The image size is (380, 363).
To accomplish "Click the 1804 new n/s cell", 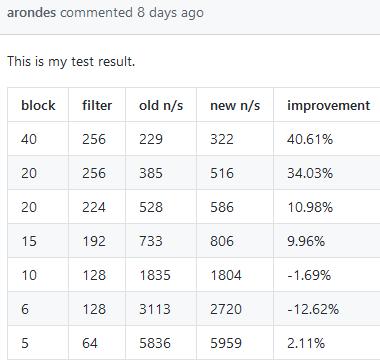I will coord(235,275).
